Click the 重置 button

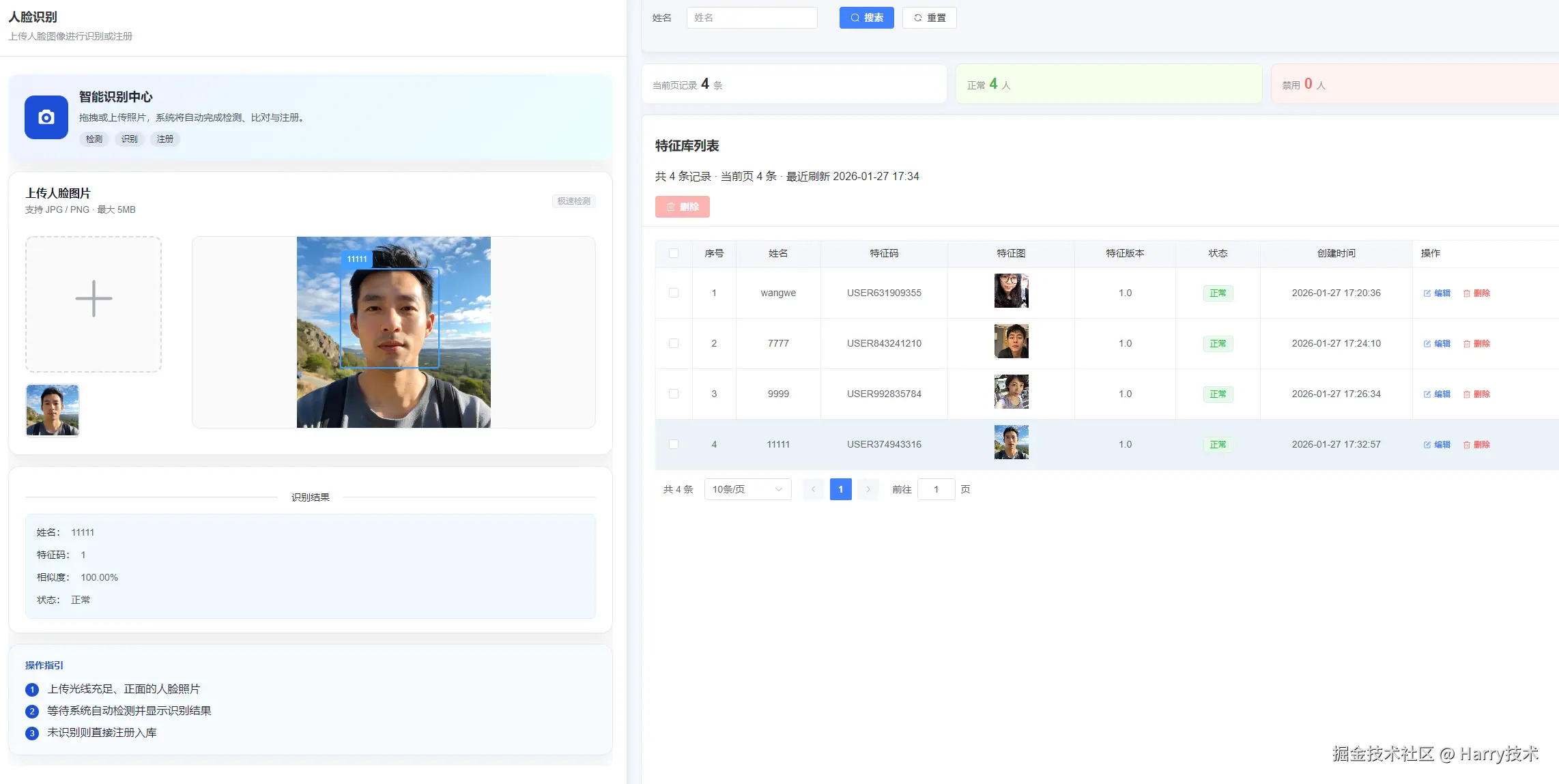click(x=929, y=18)
